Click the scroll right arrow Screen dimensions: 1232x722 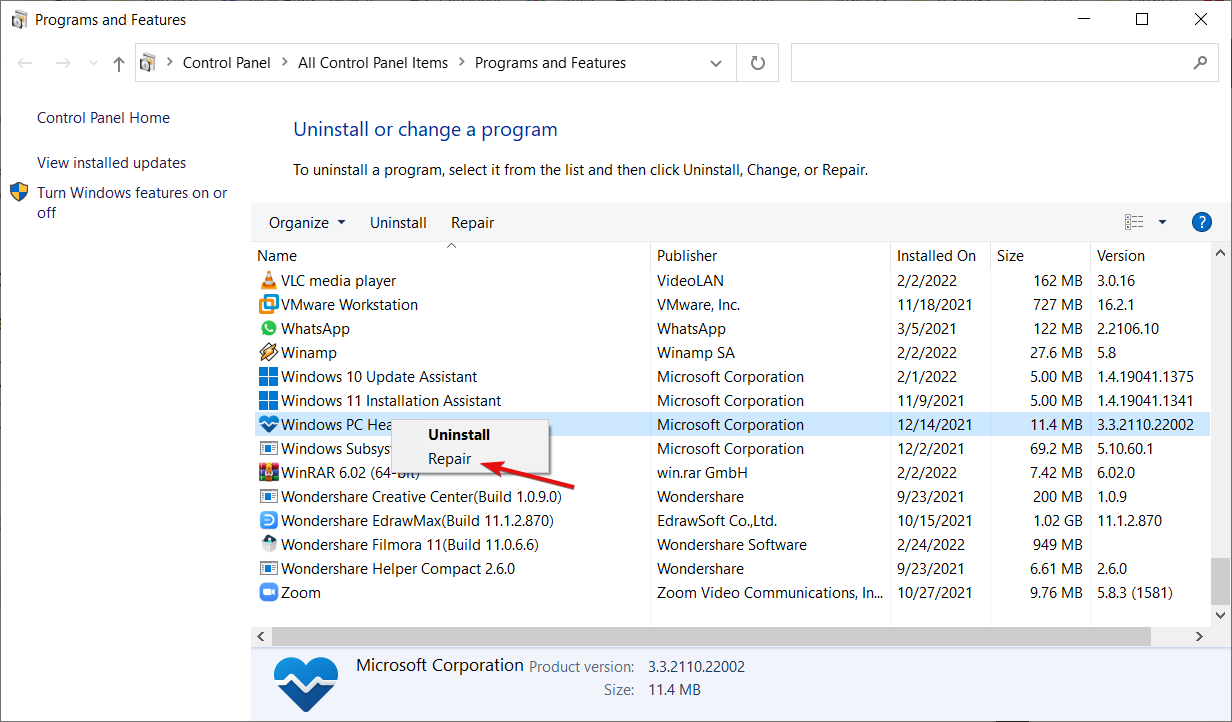pos(1201,637)
